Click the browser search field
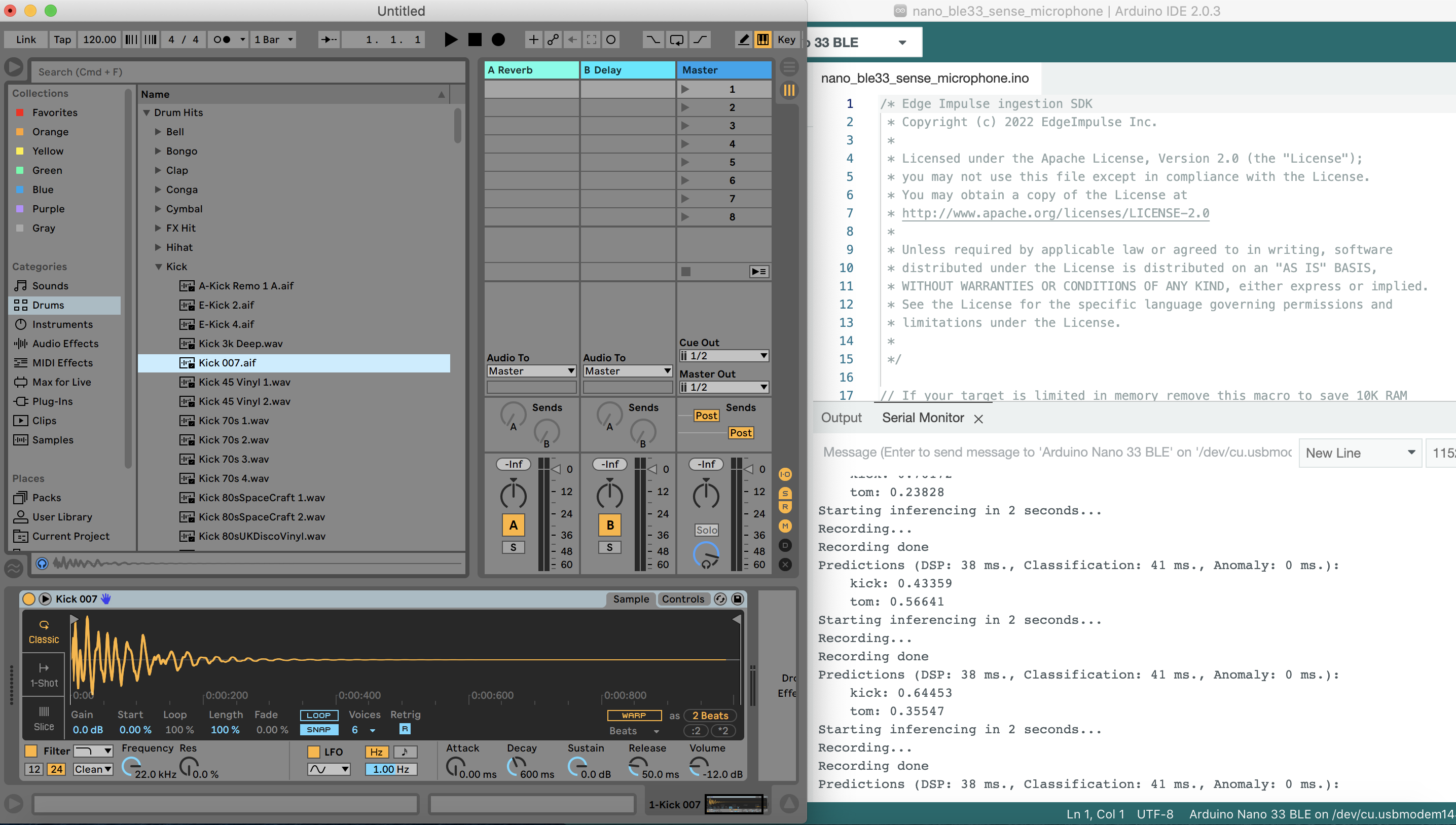 point(248,72)
